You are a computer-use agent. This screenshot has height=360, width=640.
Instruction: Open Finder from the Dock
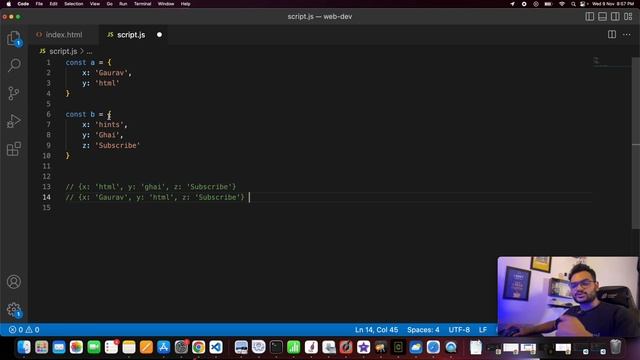[x=24, y=347]
